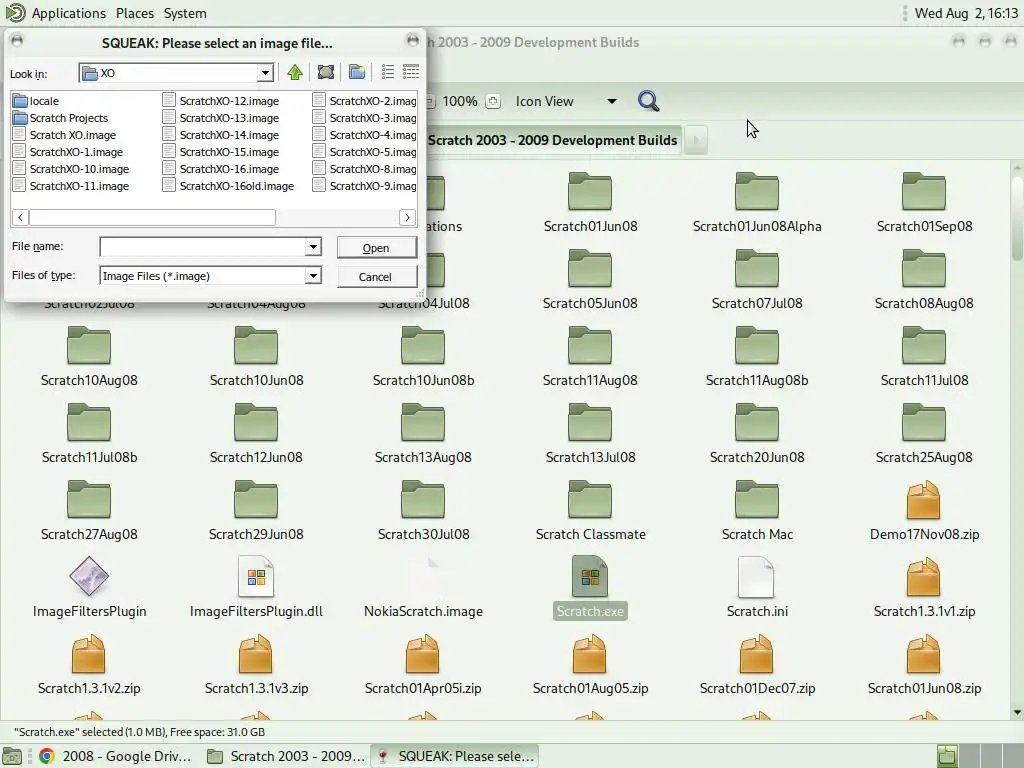Click the clock showing Wed Aug 2
Image resolution: width=1024 pixels, height=768 pixels.
[x=966, y=13]
